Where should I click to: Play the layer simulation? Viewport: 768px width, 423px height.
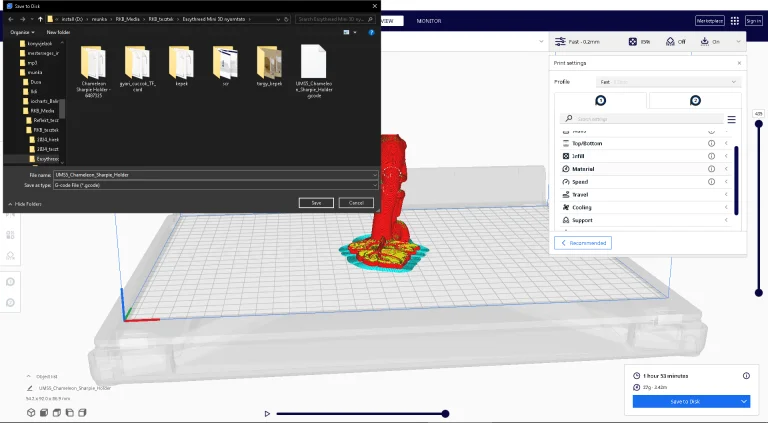[x=267, y=413]
